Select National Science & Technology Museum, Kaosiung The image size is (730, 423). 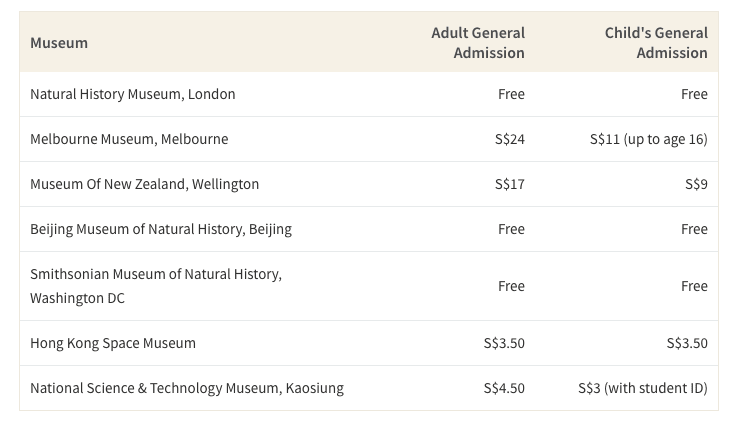click(187, 388)
